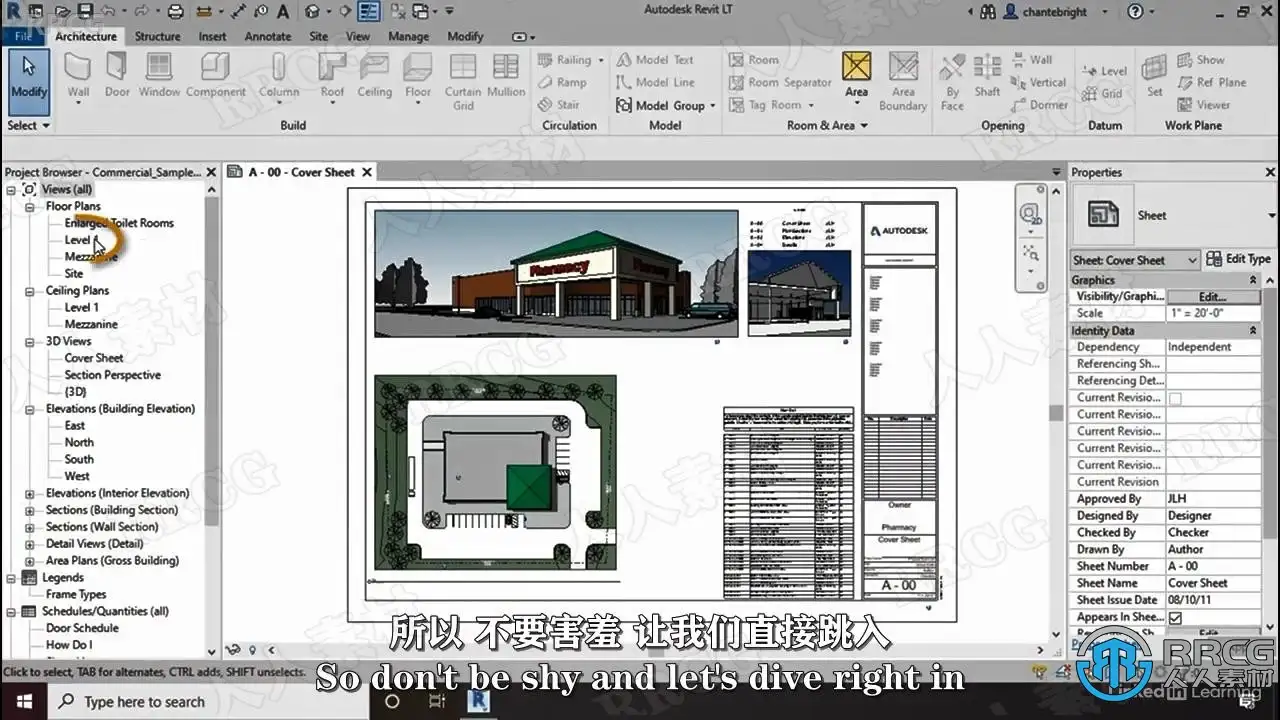Pick the Window tool
The height and width of the screenshot is (720, 1280).
[159, 76]
